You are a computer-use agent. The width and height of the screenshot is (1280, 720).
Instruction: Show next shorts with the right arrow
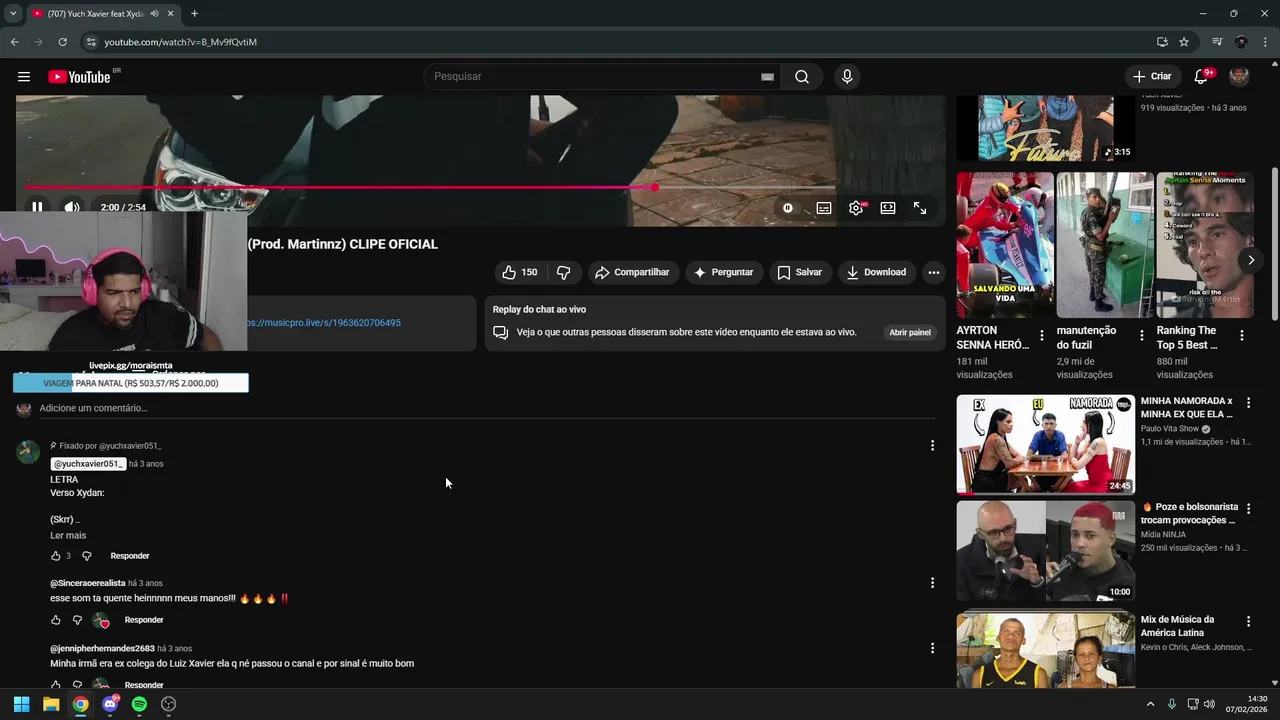[1251, 260]
